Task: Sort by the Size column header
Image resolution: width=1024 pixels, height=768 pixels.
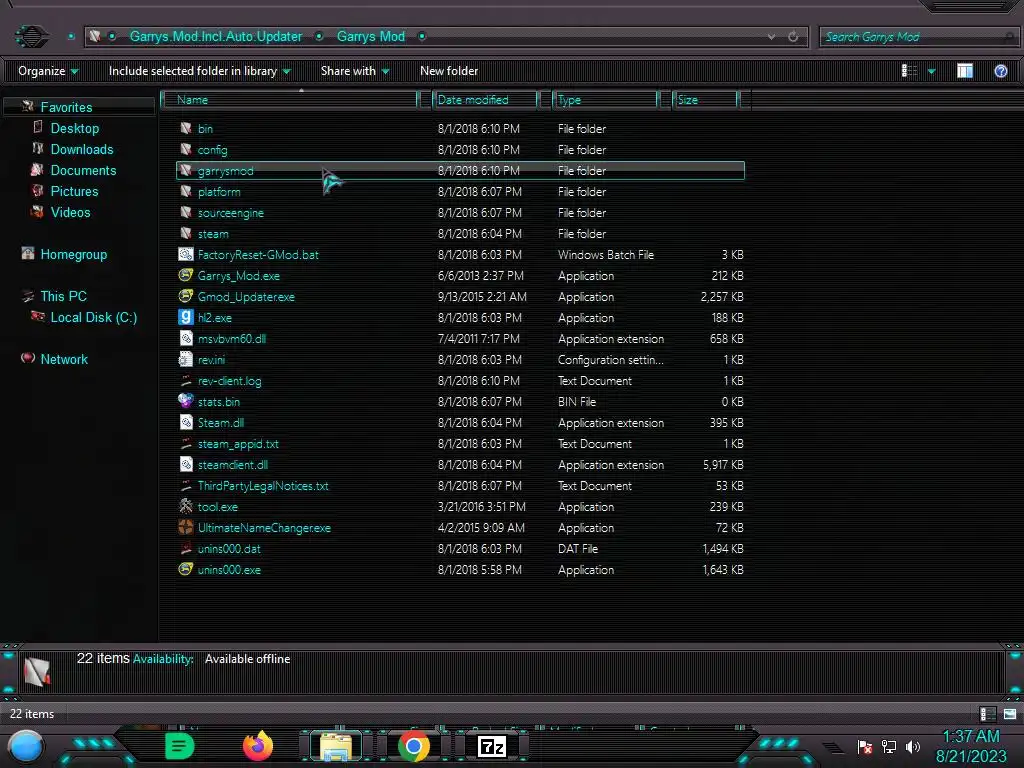Action: [x=706, y=100]
